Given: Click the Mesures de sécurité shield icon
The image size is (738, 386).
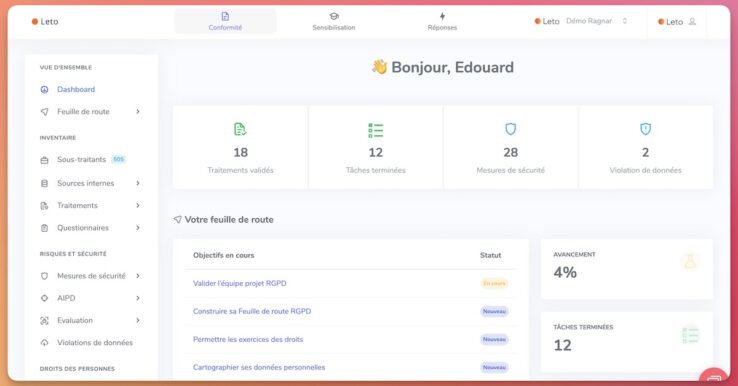Looking at the screenshot, I should click(x=44, y=276).
